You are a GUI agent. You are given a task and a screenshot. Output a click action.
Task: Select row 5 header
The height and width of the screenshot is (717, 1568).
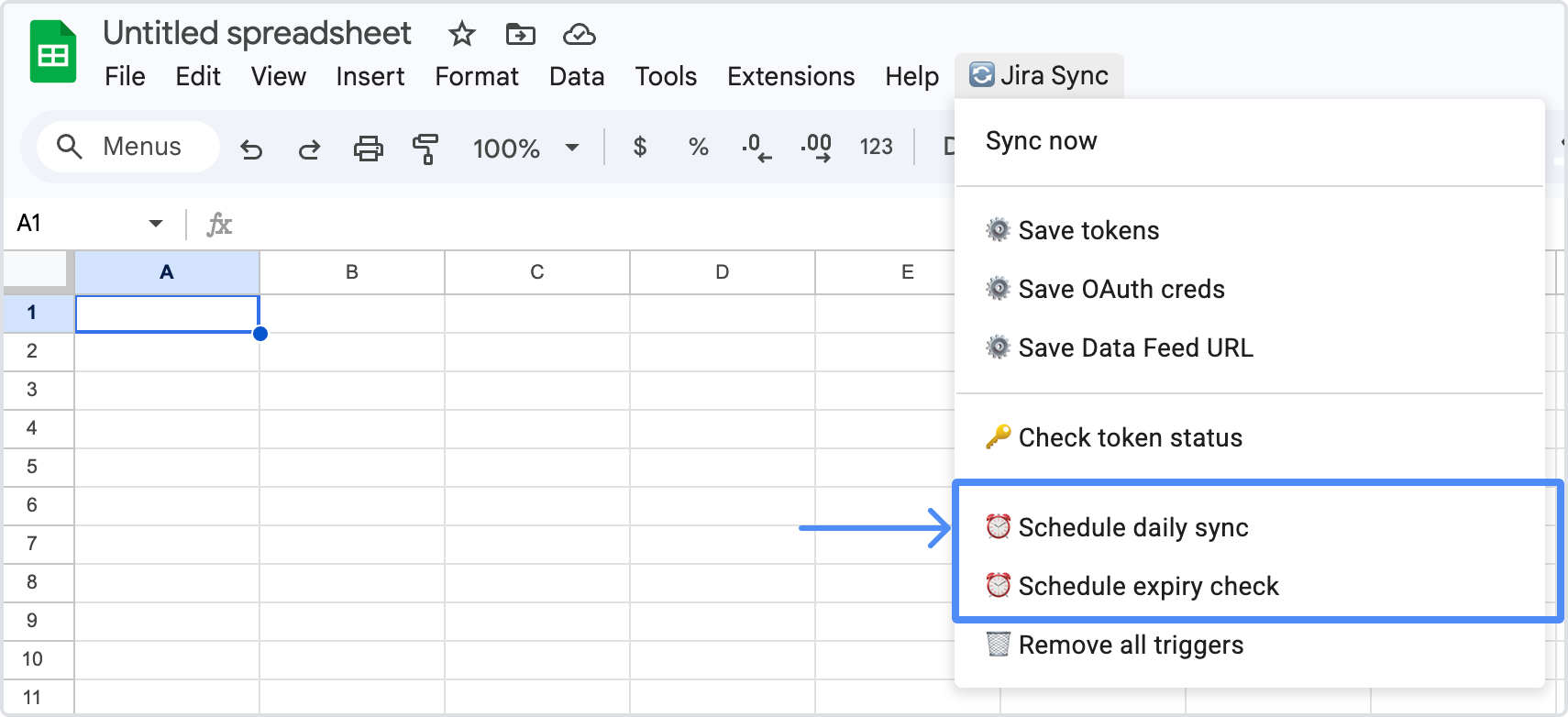click(x=39, y=467)
